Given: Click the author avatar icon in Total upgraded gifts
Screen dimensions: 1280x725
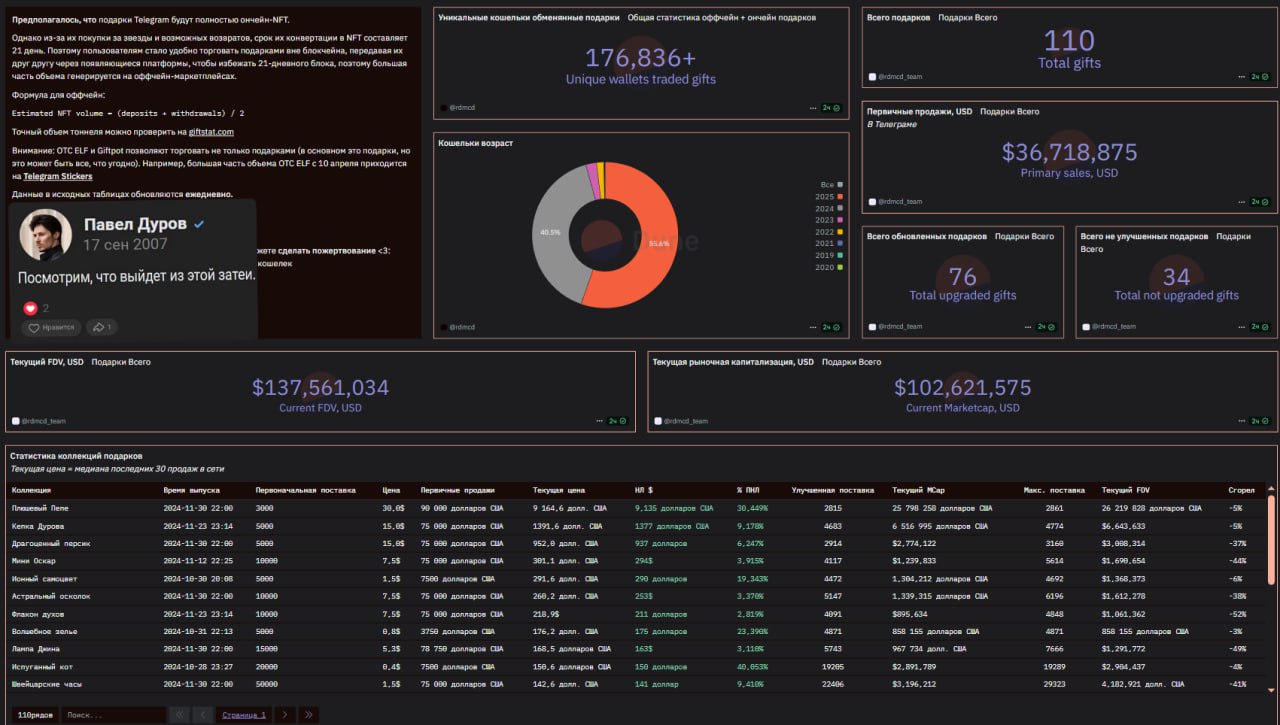Looking at the screenshot, I should 872,326.
